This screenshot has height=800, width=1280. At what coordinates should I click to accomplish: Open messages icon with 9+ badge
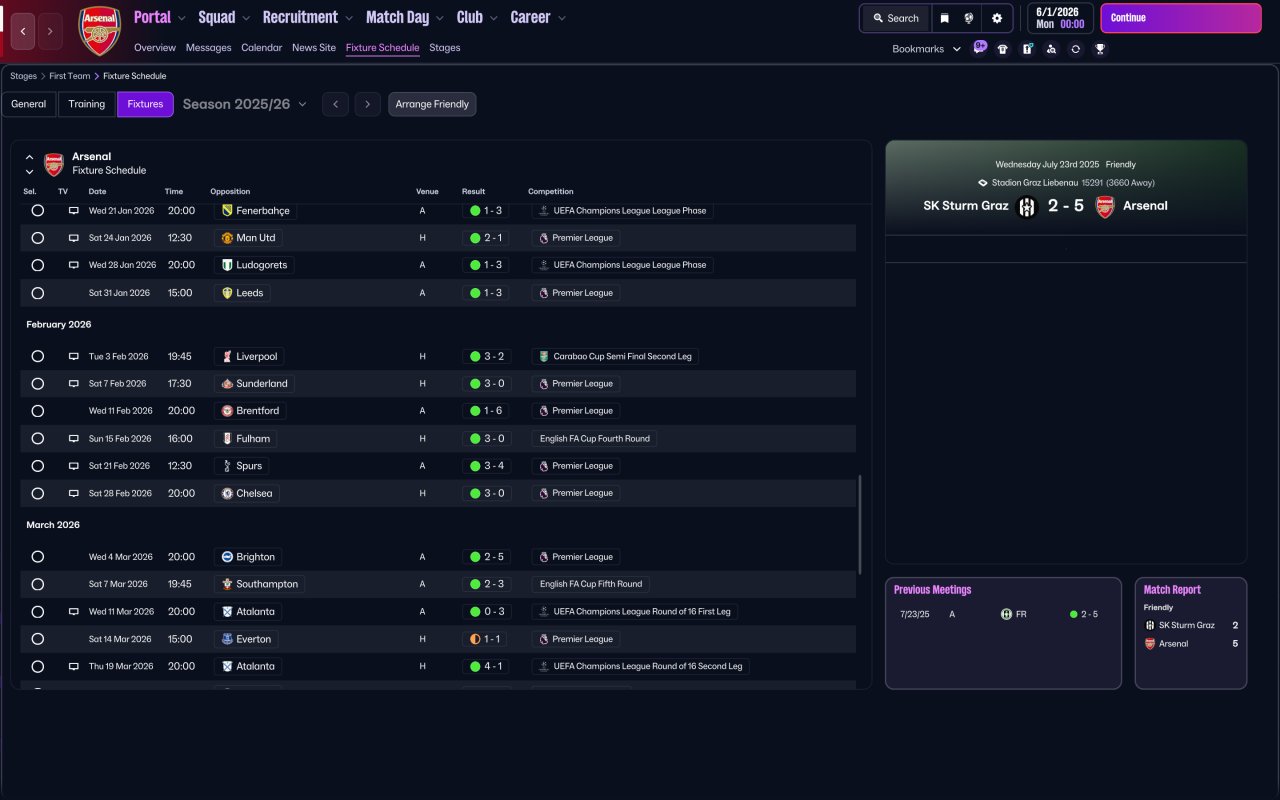pos(979,47)
